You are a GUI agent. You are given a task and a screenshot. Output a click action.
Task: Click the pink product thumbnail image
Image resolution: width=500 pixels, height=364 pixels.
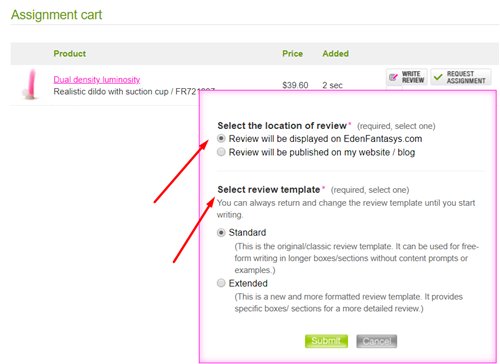pyautogui.click(x=30, y=84)
